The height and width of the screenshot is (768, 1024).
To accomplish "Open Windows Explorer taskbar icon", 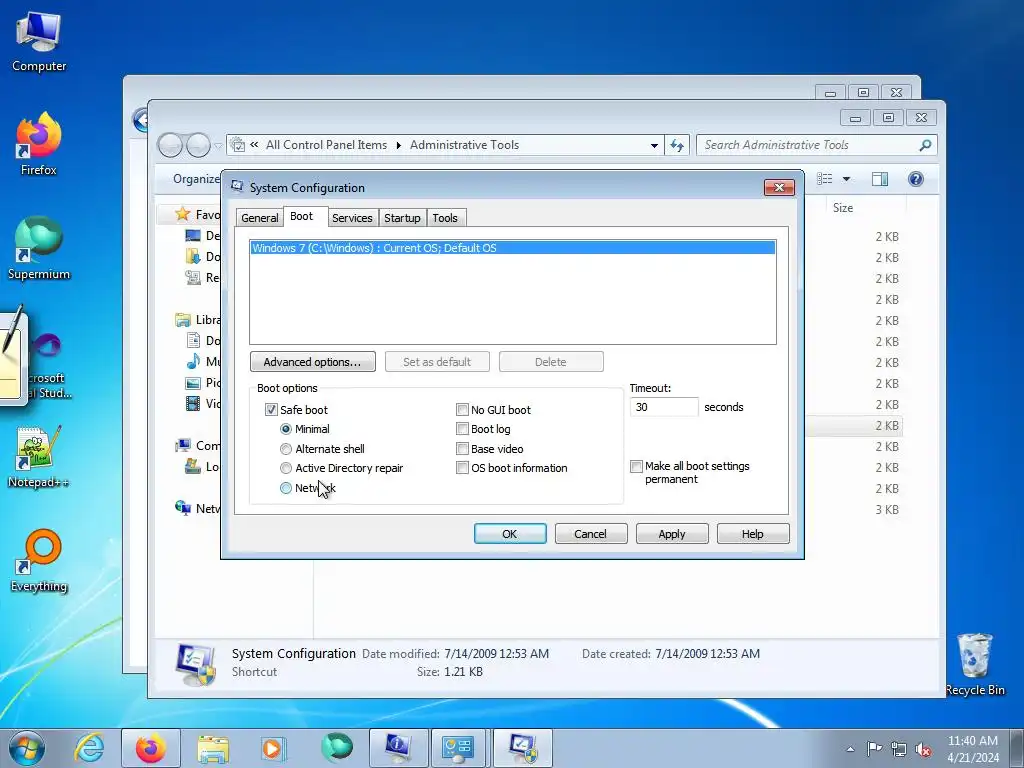I will pos(213,748).
